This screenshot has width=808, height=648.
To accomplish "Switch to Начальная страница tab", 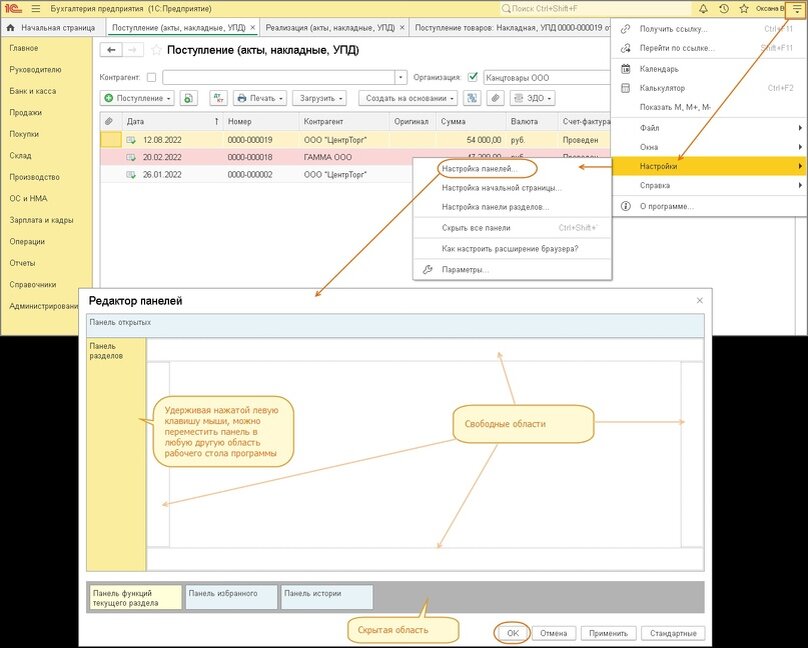I will tap(53, 28).
